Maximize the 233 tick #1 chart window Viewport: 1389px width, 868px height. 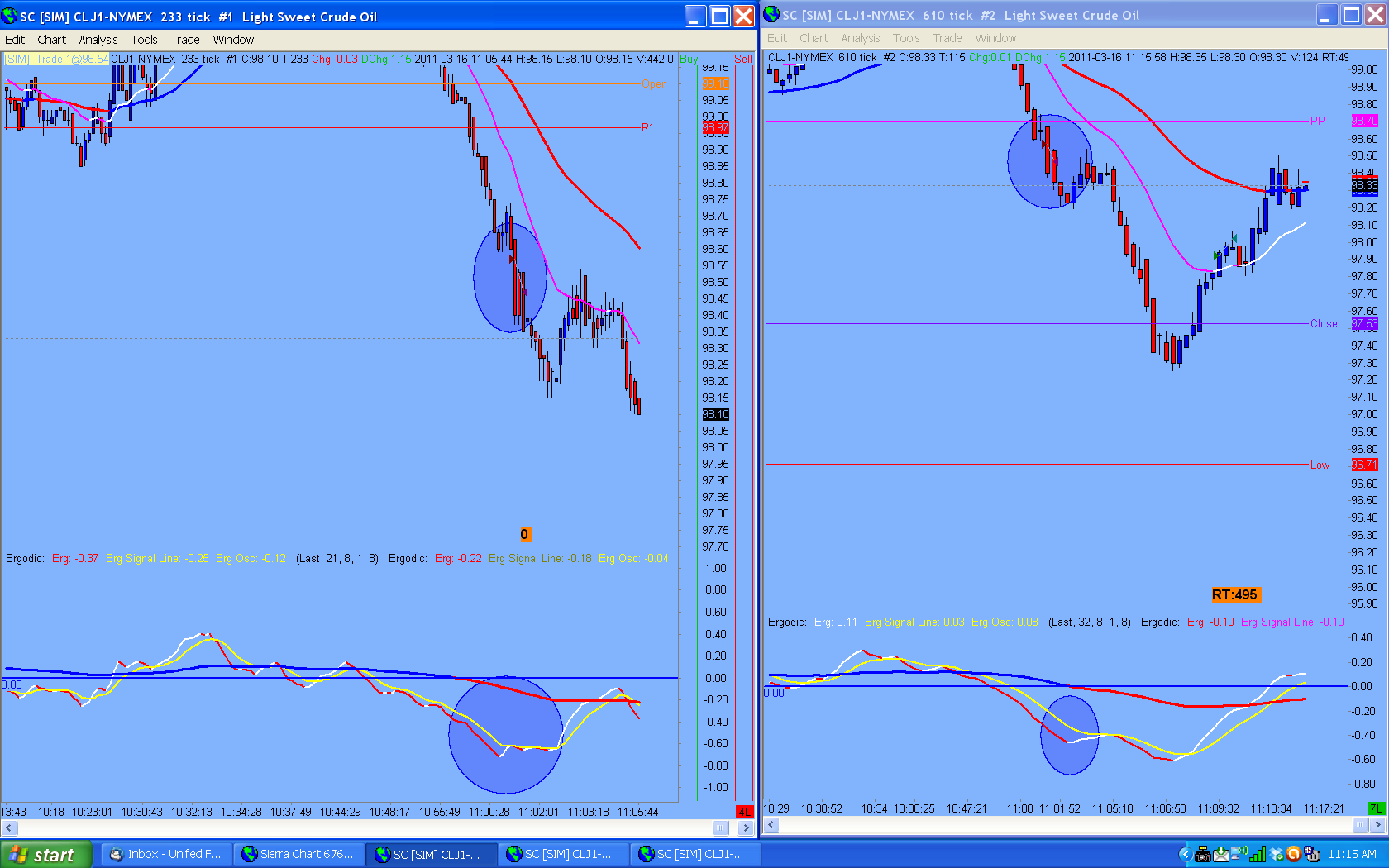[720, 16]
